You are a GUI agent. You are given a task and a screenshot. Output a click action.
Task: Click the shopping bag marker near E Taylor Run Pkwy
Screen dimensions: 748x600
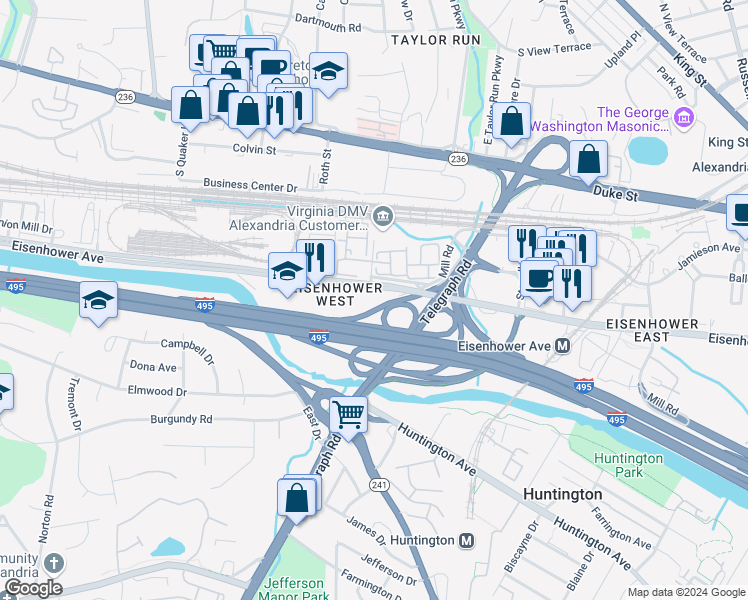pyautogui.click(x=512, y=122)
